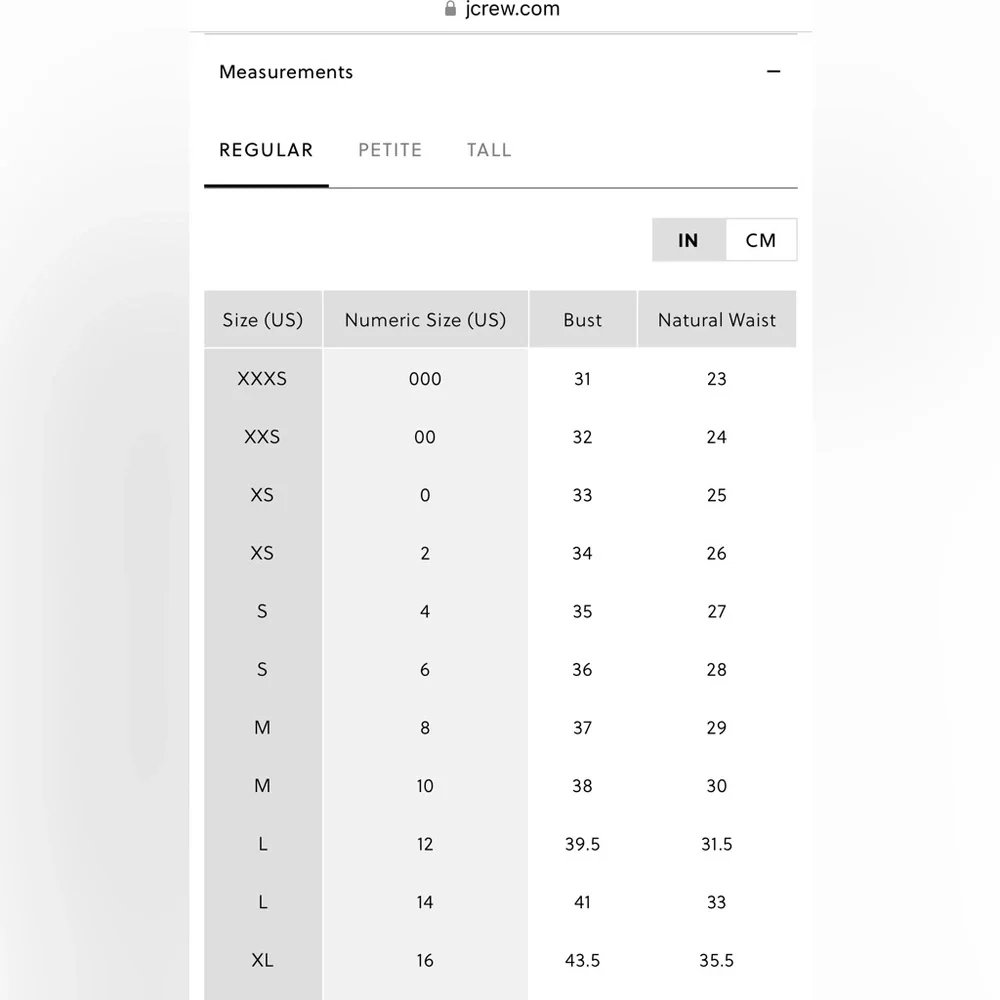Viewport: 1000px width, 1000px height.
Task: Click the Bust column header
Action: pos(582,320)
